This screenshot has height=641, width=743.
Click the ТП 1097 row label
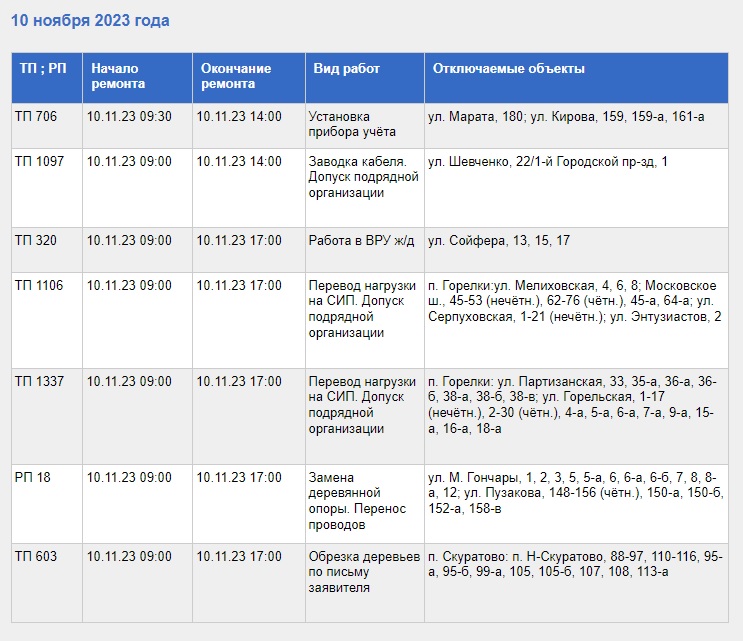40,162
